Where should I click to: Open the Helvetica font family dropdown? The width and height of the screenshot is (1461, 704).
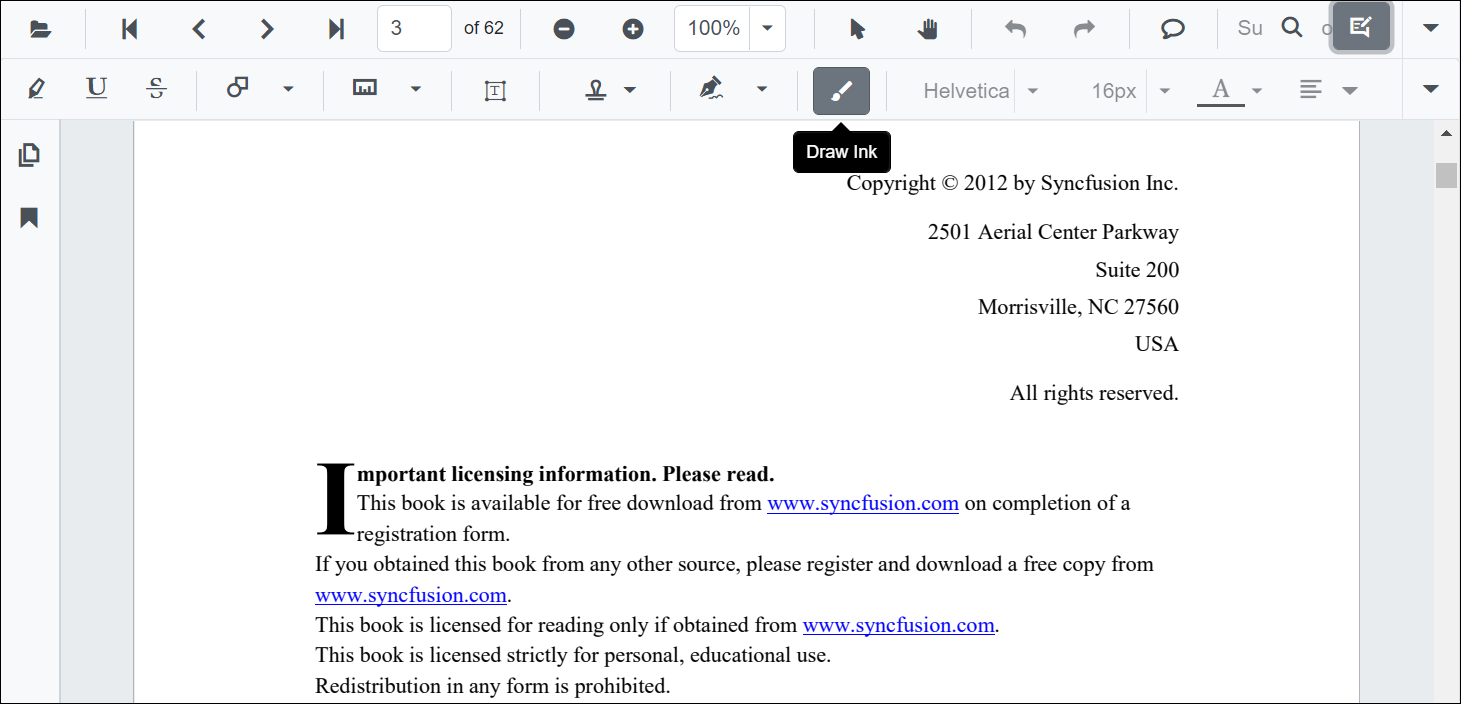point(1032,90)
